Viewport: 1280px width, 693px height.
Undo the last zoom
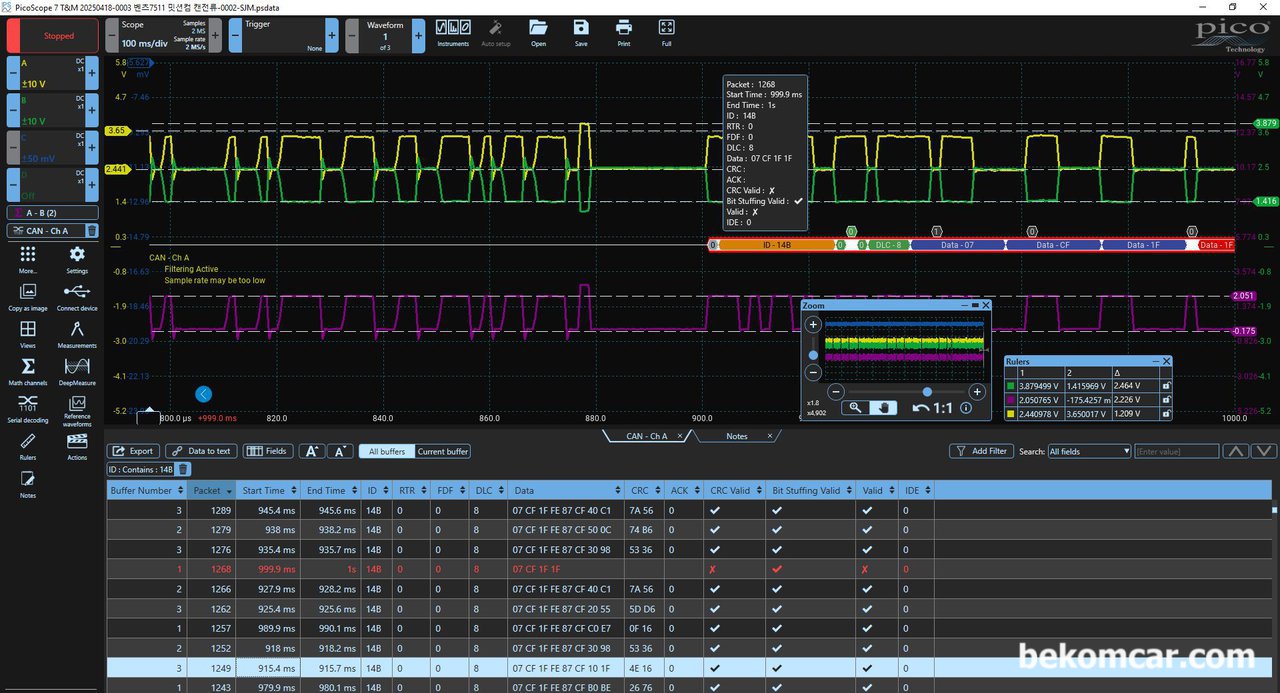point(920,407)
